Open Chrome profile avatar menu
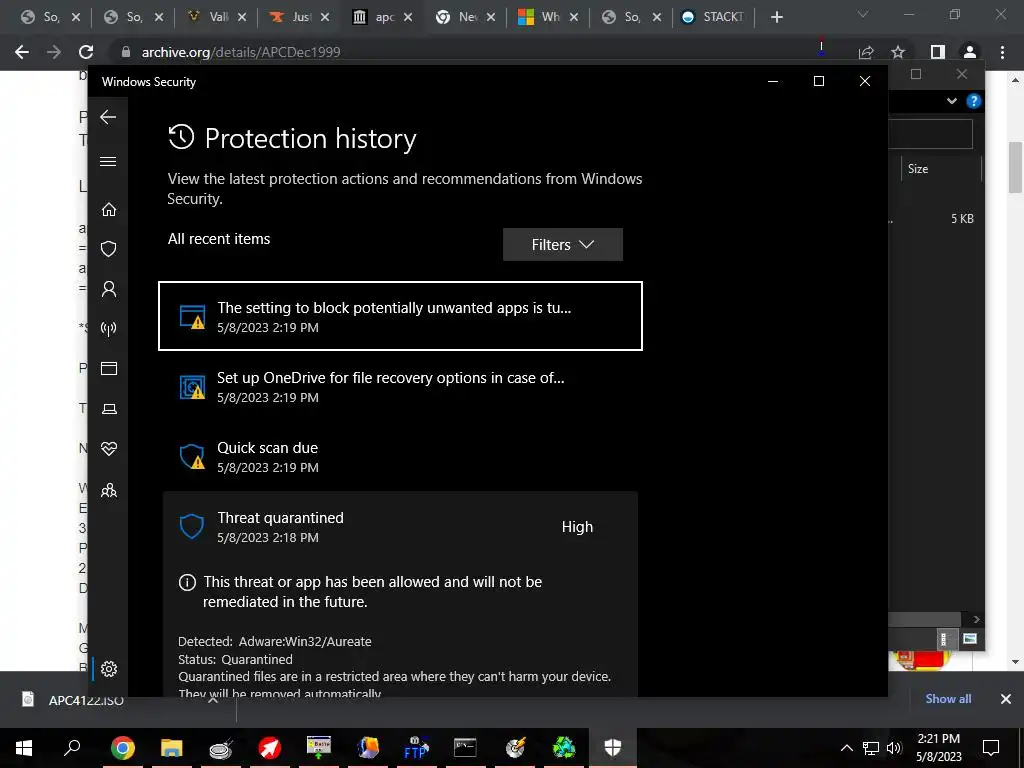 coord(970,52)
